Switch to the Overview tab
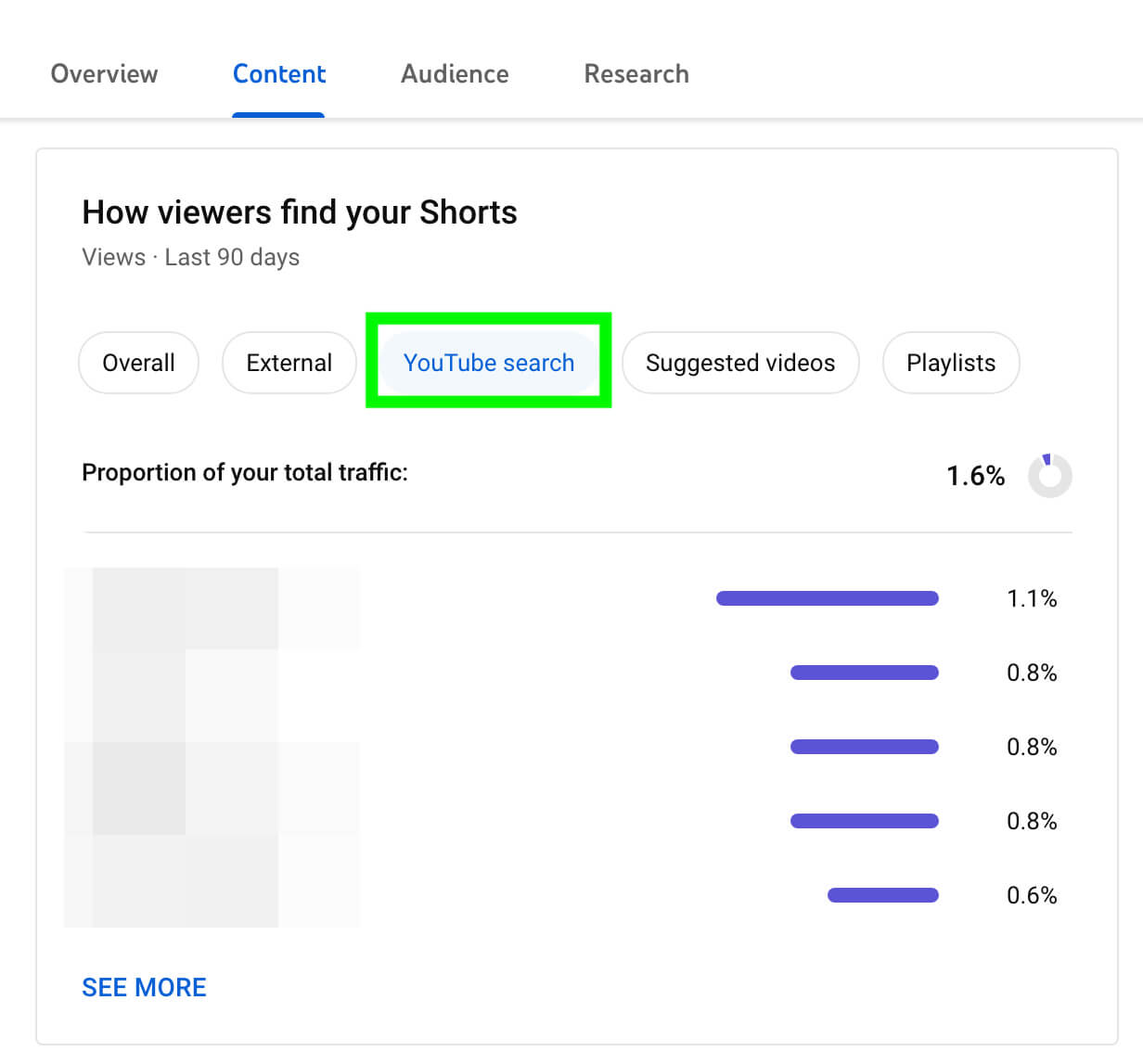 point(104,74)
